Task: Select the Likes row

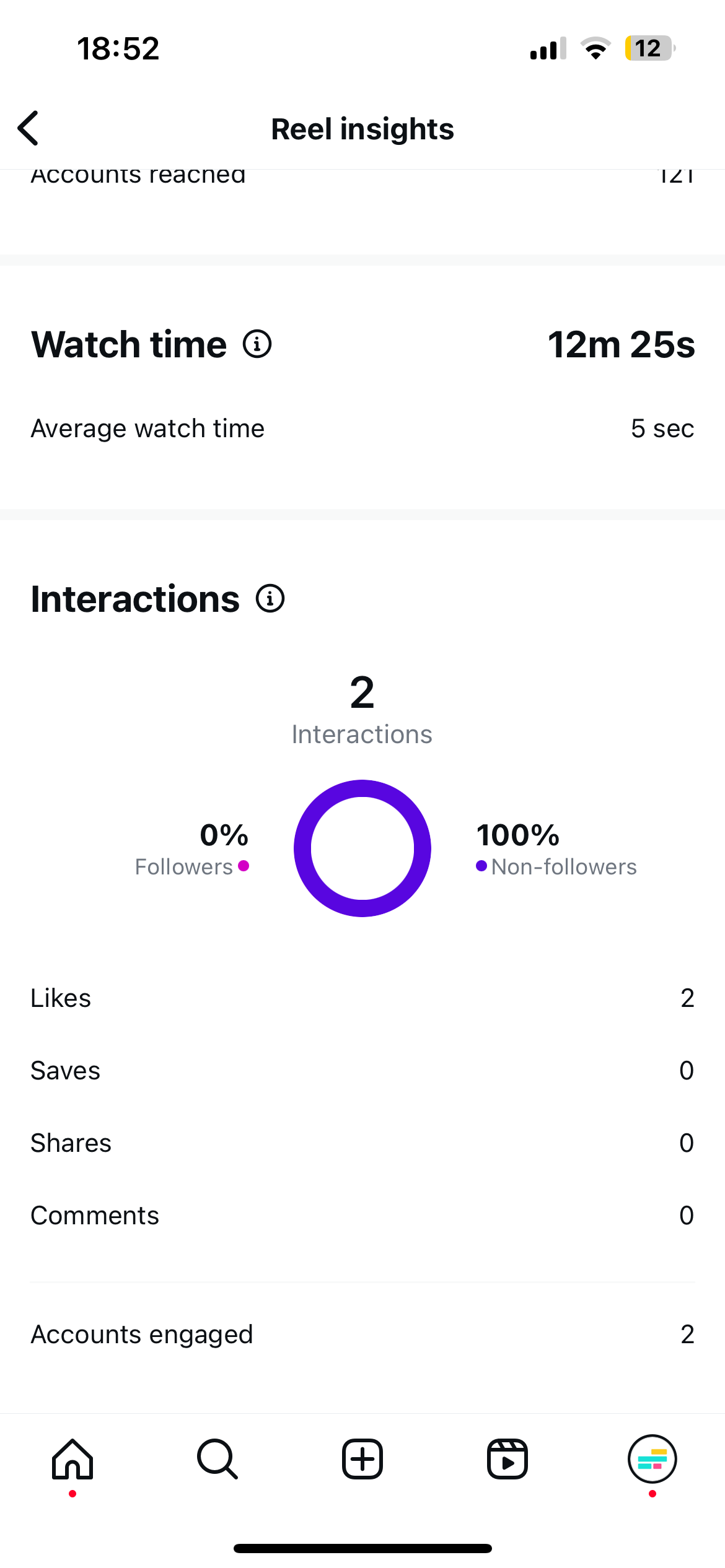Action: pyautogui.click(x=362, y=998)
